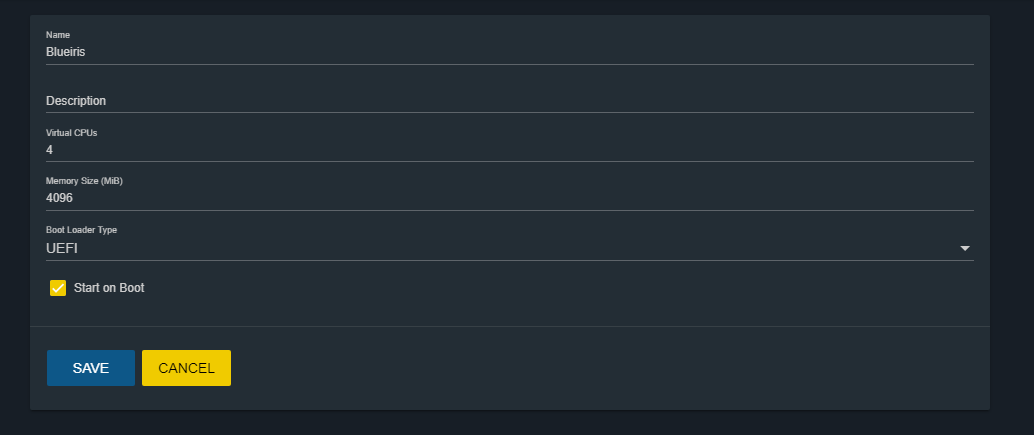Click the value 4 under Virtual CPUs

[x=49, y=150]
